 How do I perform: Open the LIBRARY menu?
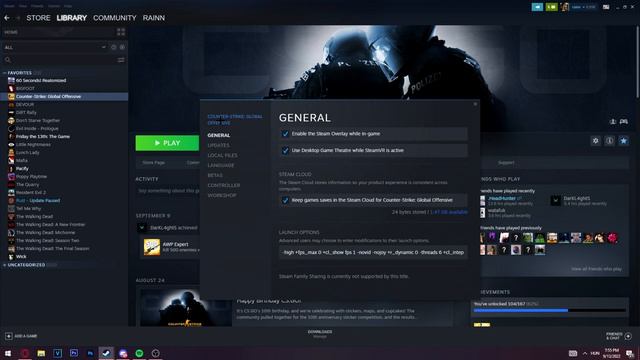click(x=71, y=18)
